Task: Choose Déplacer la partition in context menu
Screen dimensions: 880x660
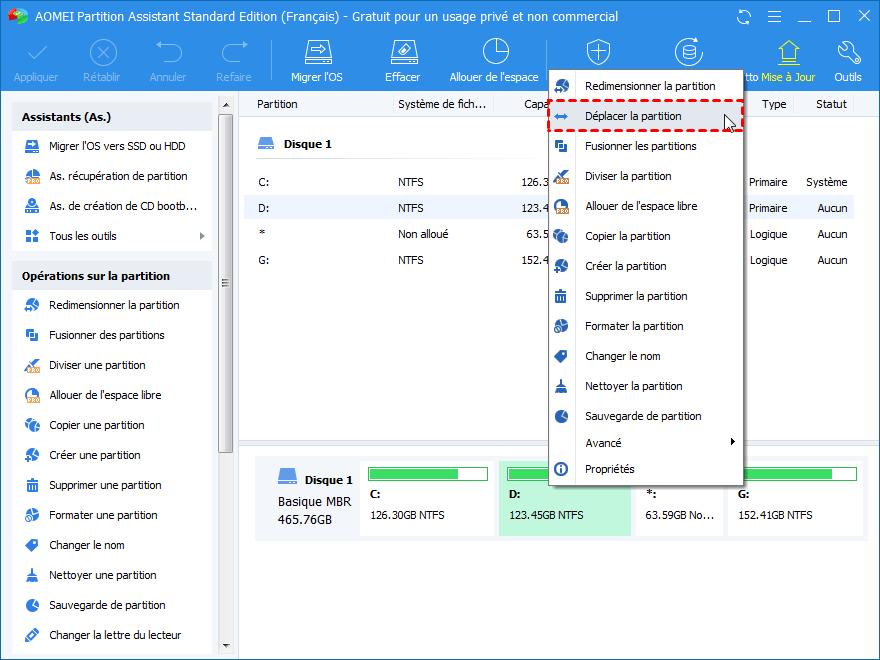Action: click(645, 116)
